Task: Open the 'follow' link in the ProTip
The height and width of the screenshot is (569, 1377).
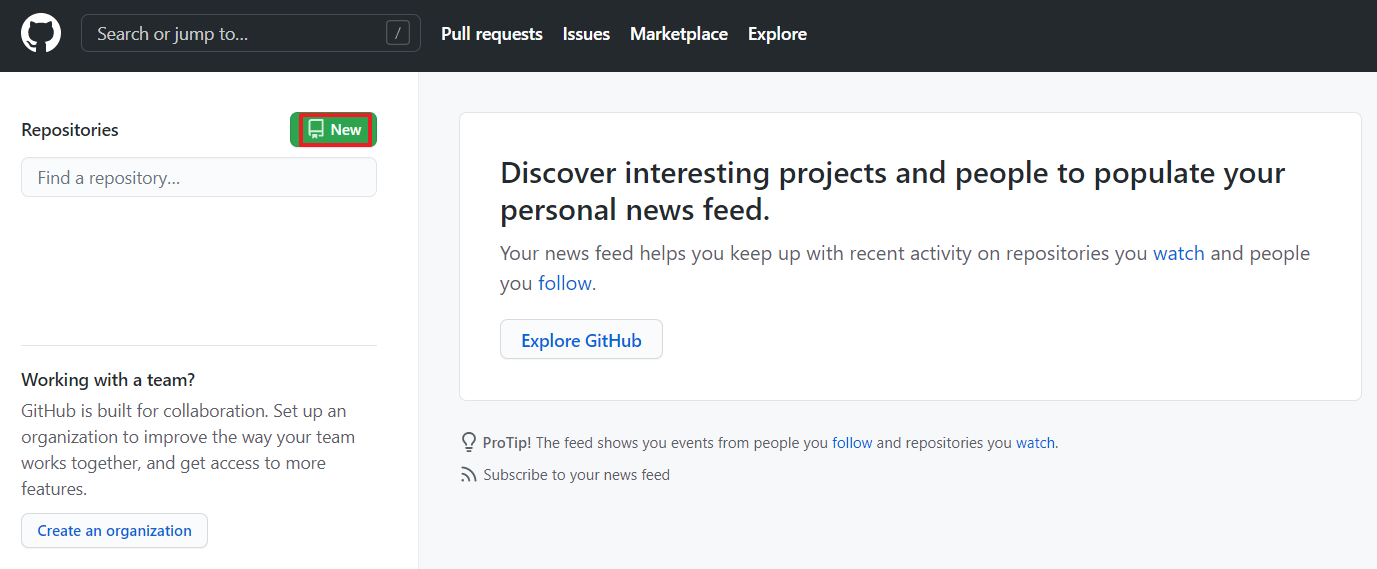Action: pos(852,443)
